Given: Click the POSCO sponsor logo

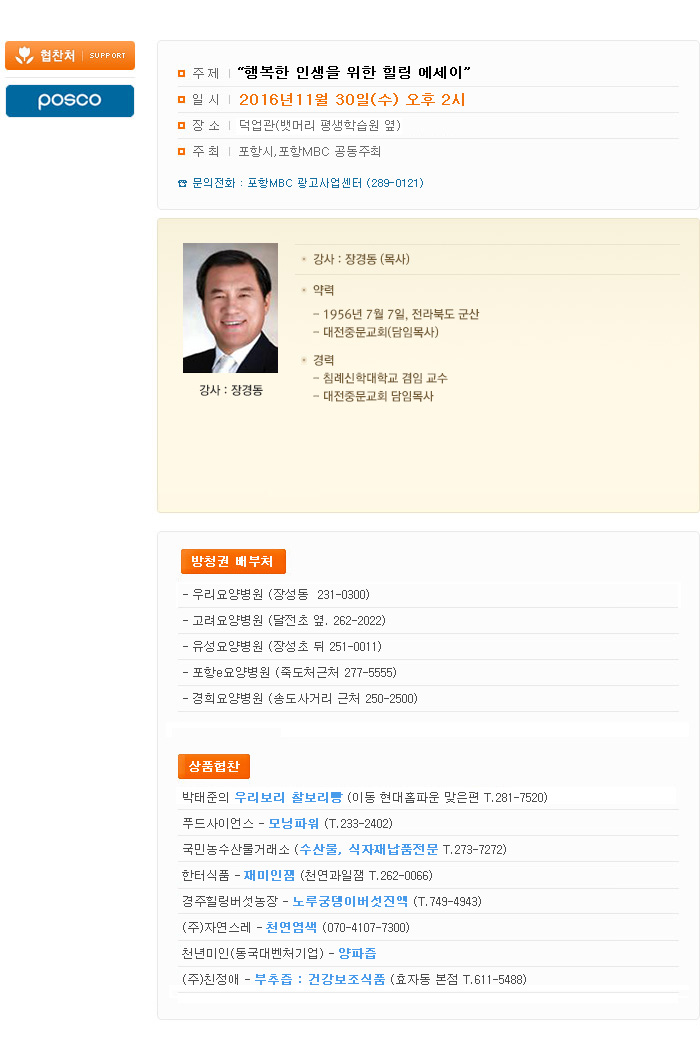Looking at the screenshot, I should click(x=70, y=101).
